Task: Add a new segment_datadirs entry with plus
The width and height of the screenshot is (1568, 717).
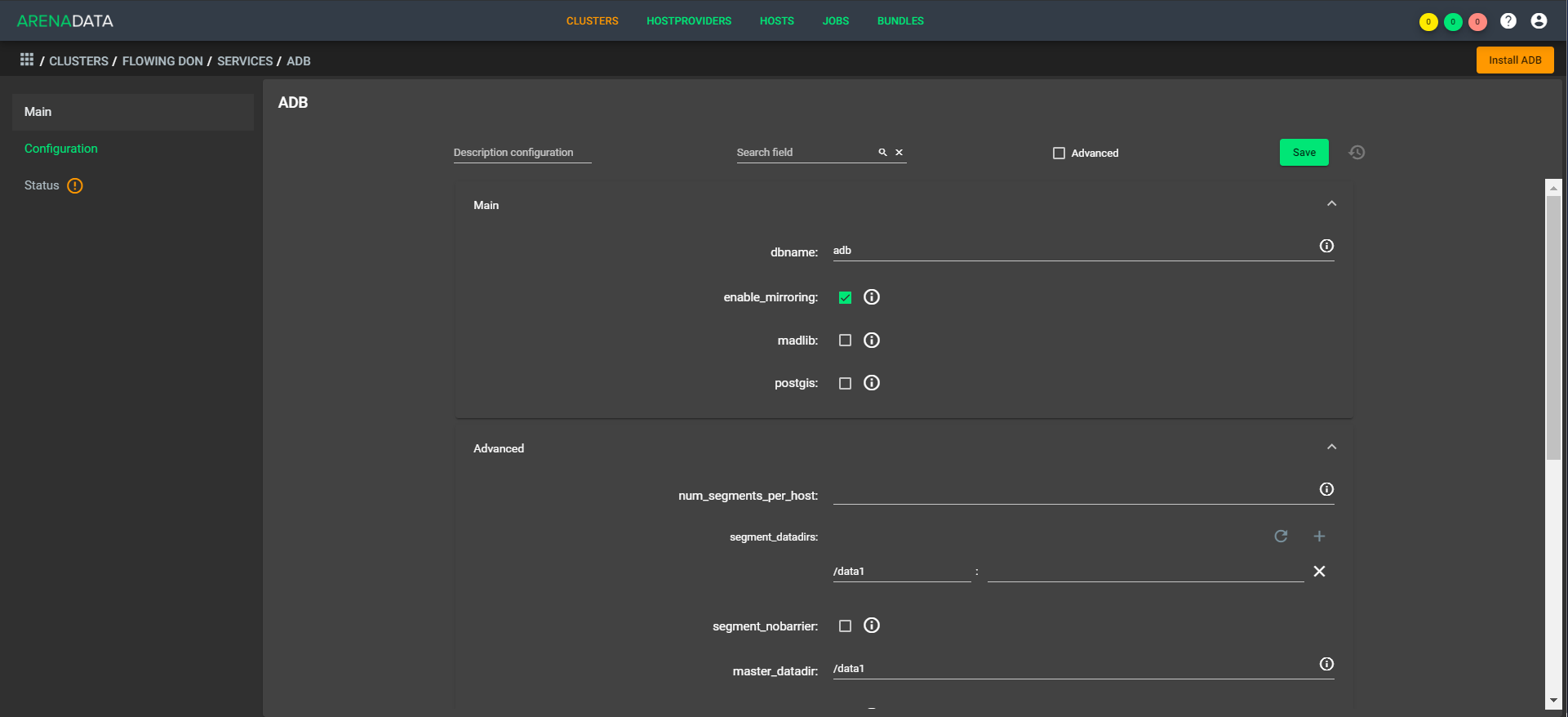Action: tap(1319, 537)
